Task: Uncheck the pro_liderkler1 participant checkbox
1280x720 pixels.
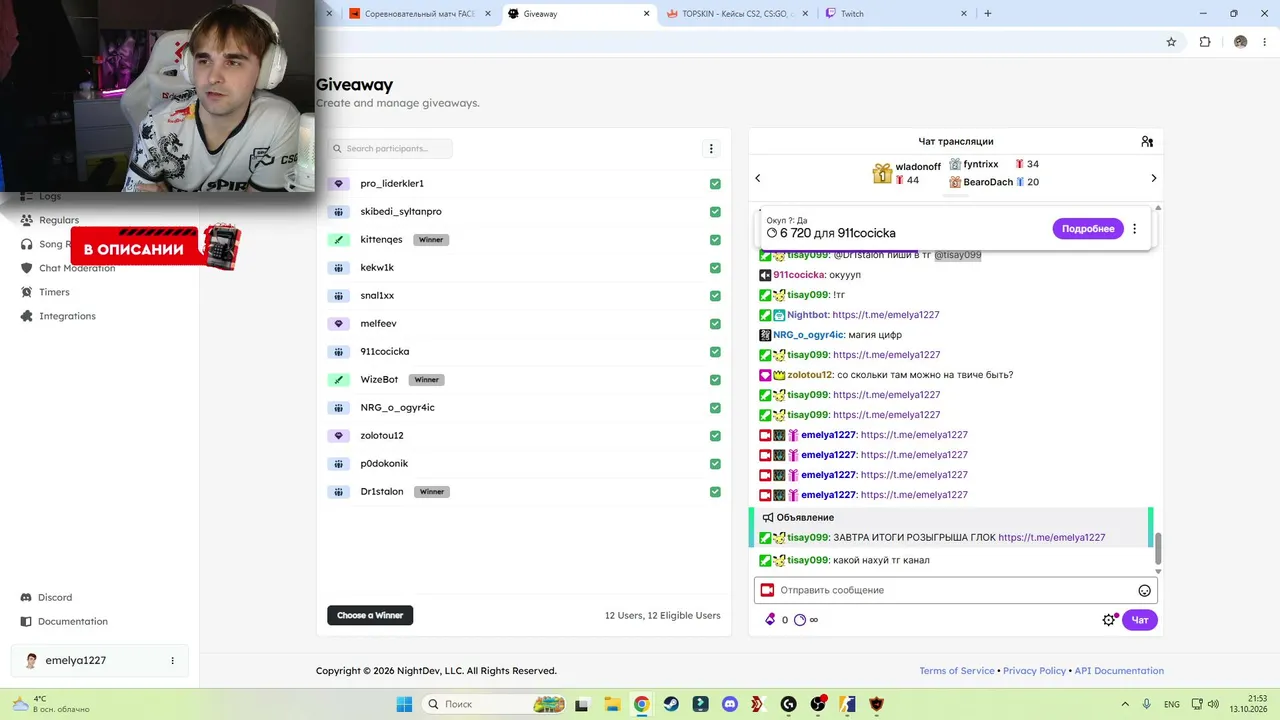Action: click(x=715, y=184)
